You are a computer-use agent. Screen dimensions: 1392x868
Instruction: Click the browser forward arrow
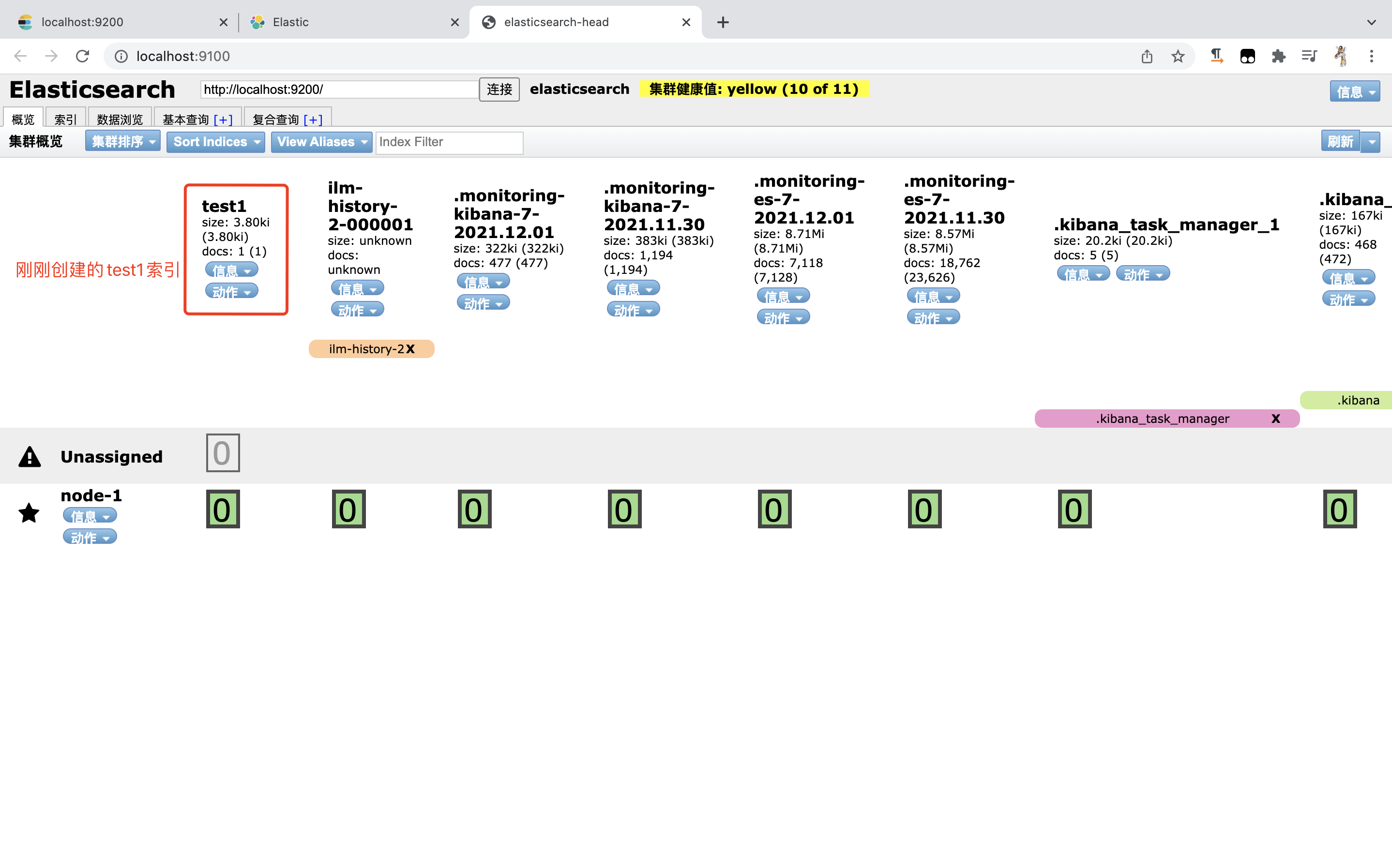point(51,56)
